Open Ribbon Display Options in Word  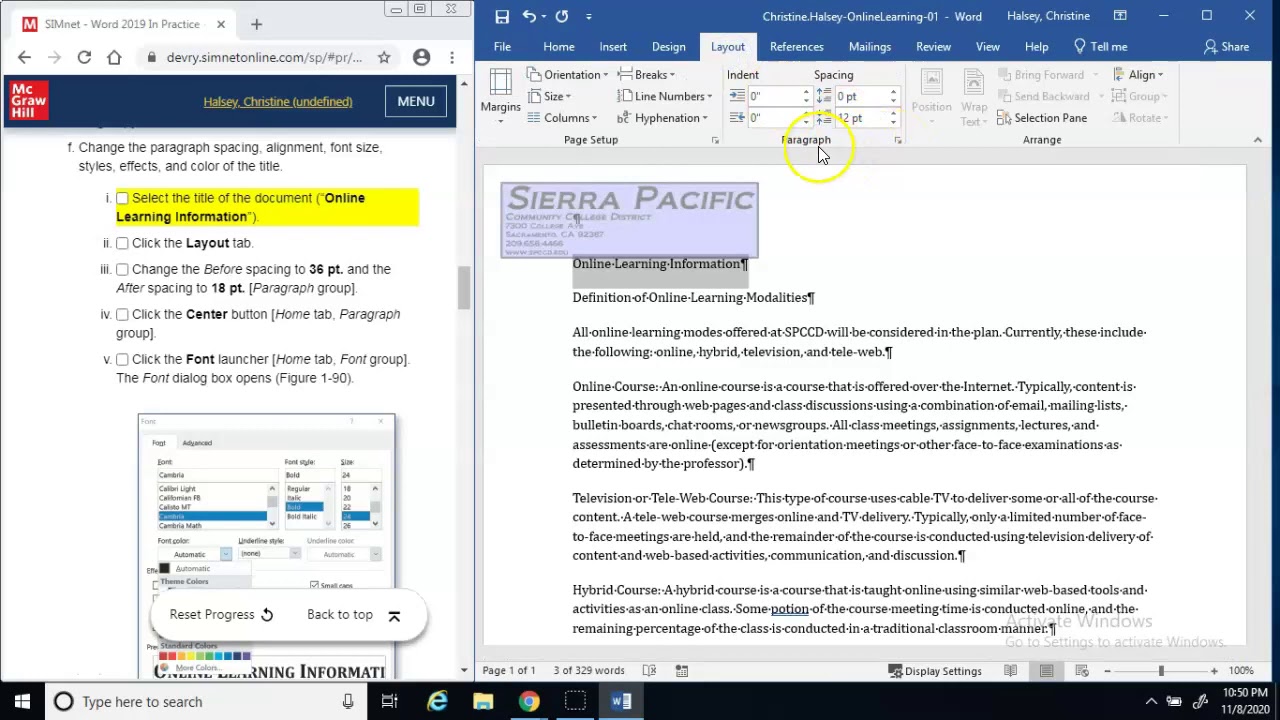1120,16
